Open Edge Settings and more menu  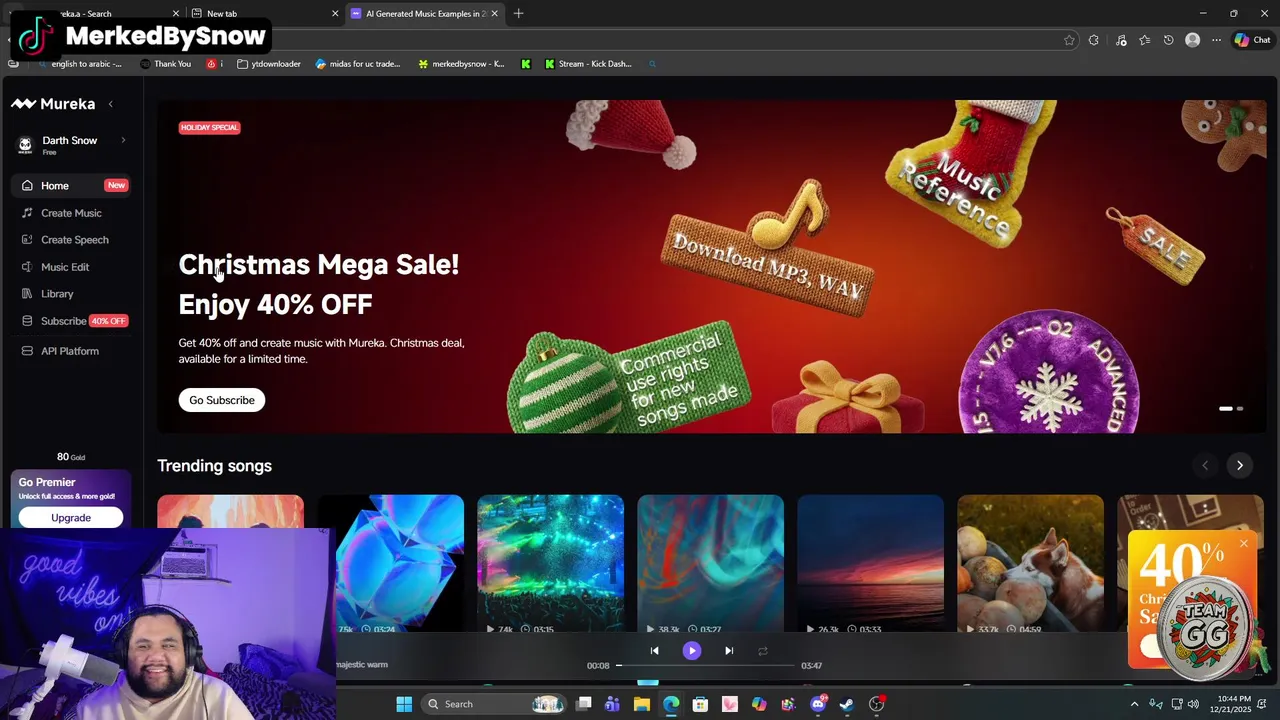click(1216, 40)
